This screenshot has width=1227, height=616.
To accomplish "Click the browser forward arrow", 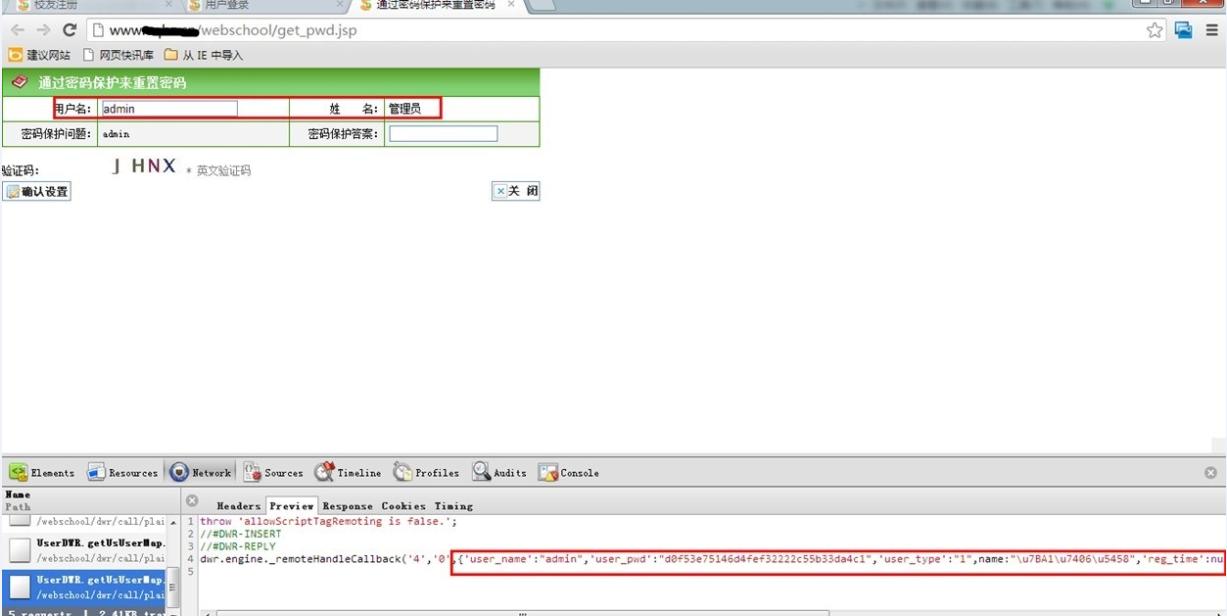I will (x=43, y=31).
